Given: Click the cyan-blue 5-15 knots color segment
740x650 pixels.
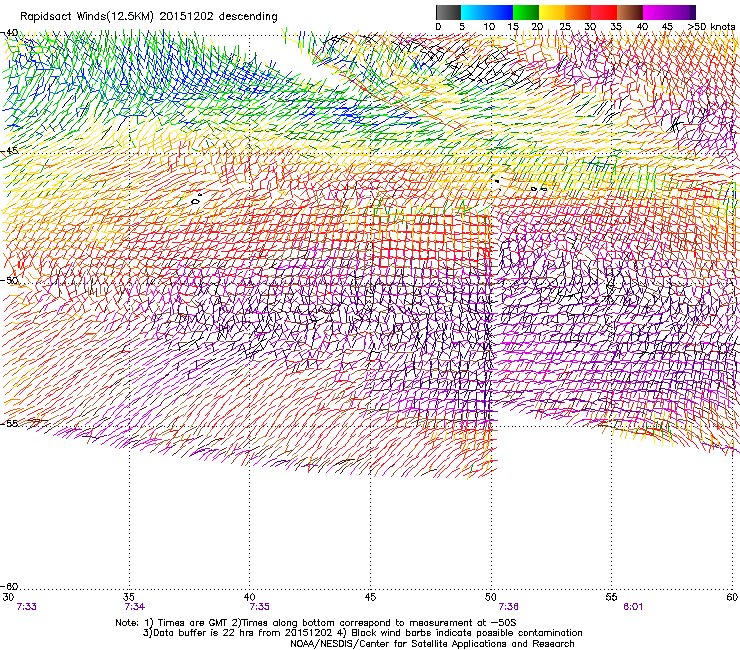Looking at the screenshot, I should [x=487, y=12].
